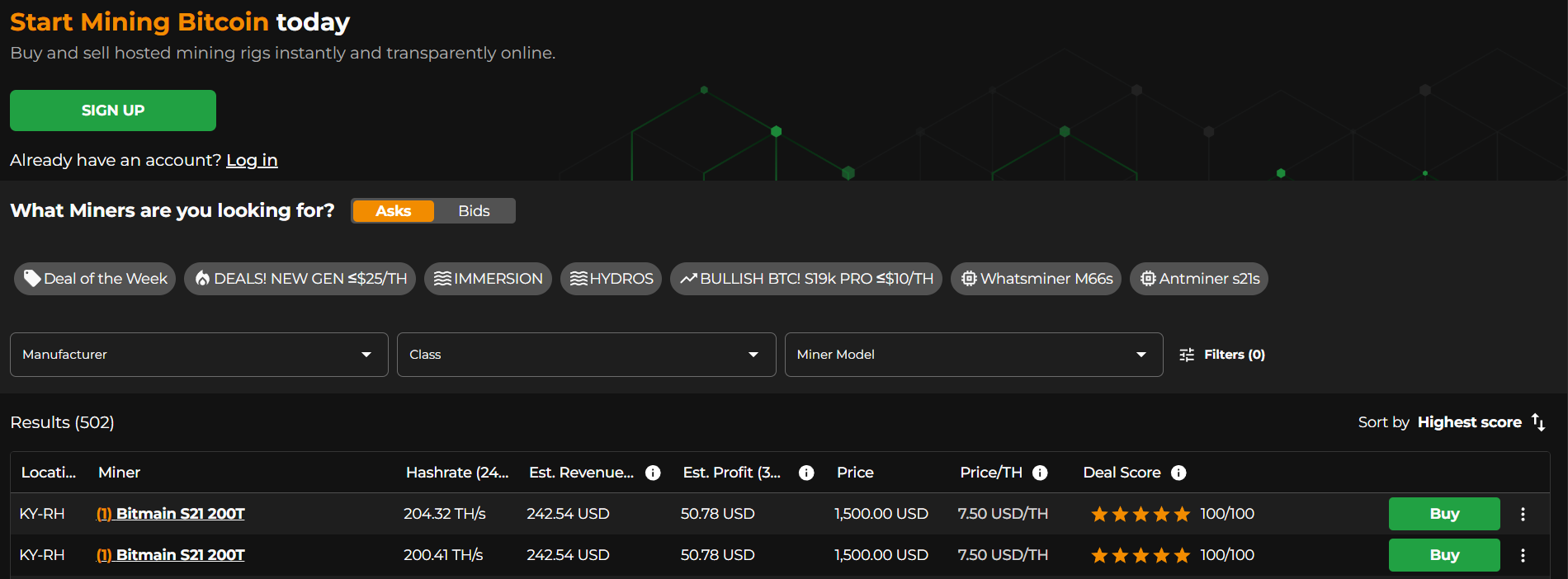1568x579 pixels.
Task: Click the green SIGN UP button
Action: coord(113,111)
